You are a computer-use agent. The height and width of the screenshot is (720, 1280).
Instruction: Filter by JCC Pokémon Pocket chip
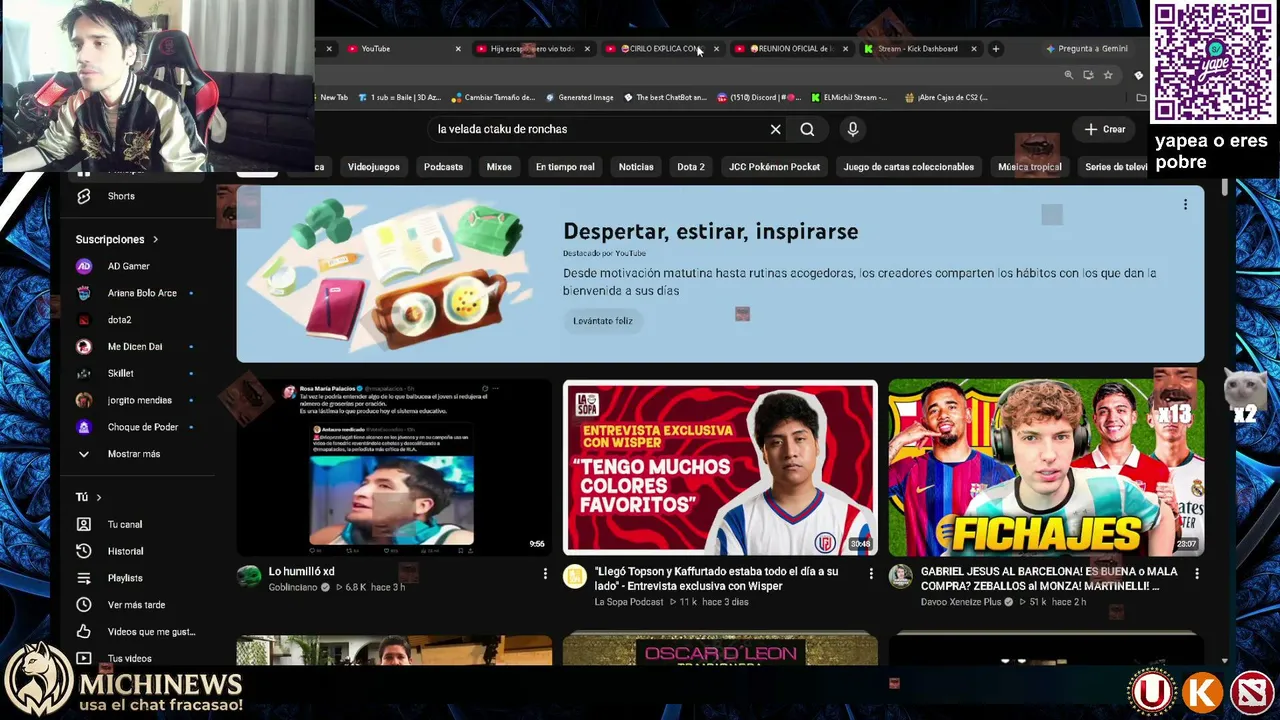click(774, 167)
